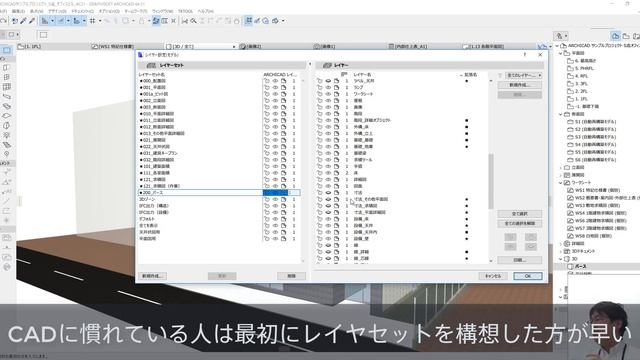The height and width of the screenshot is (360, 640).
Task: Toggle eye icon of 床 layer
Action: [x=328, y=173]
